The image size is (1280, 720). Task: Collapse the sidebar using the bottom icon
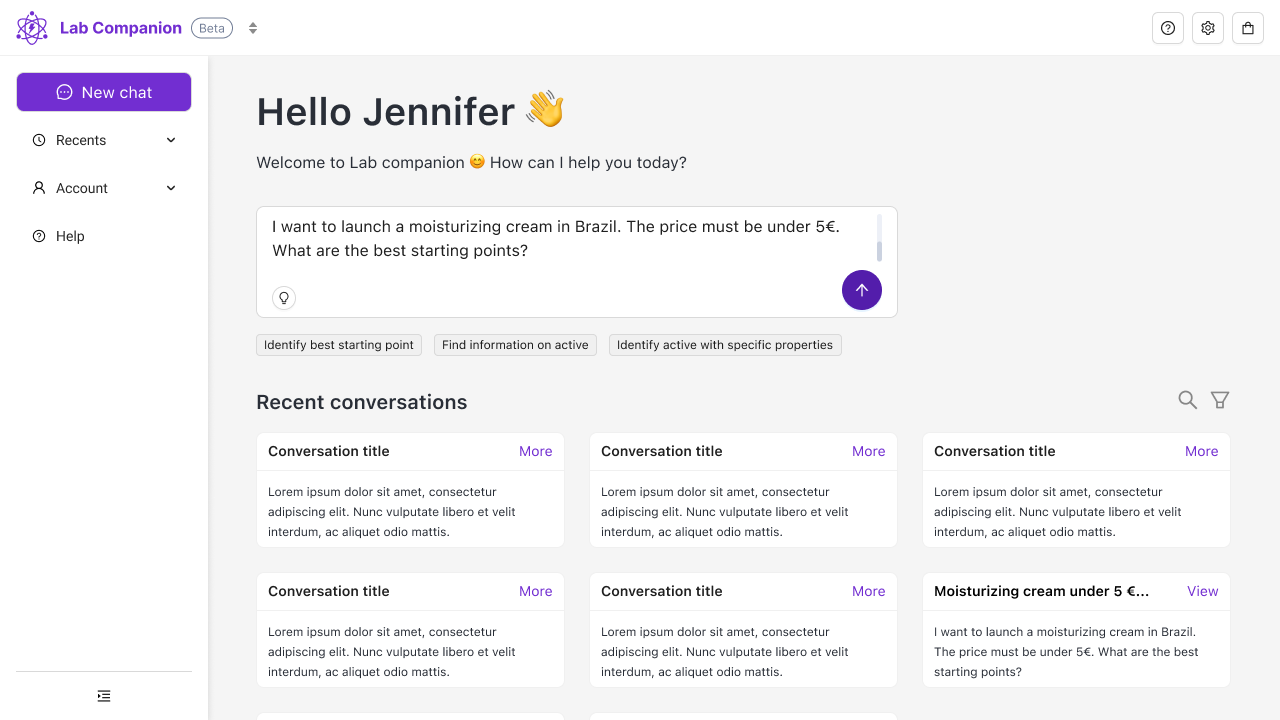[103, 695]
